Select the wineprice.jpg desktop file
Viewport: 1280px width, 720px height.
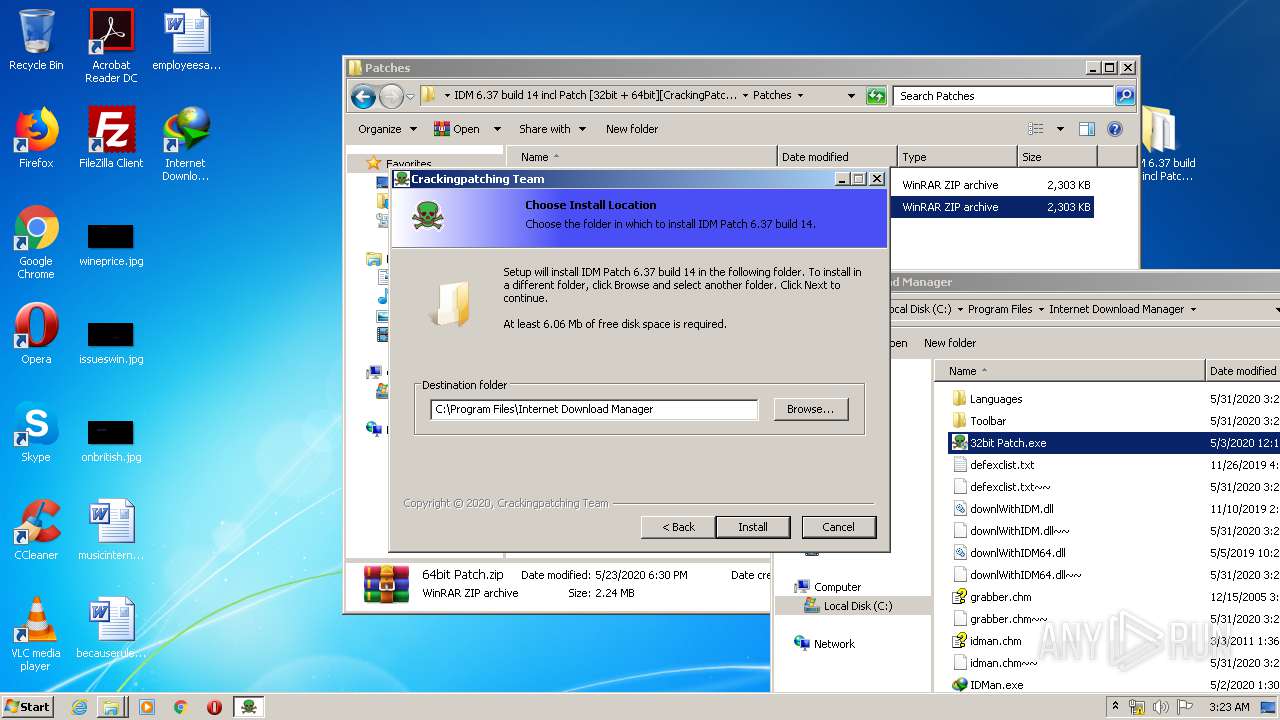(111, 246)
